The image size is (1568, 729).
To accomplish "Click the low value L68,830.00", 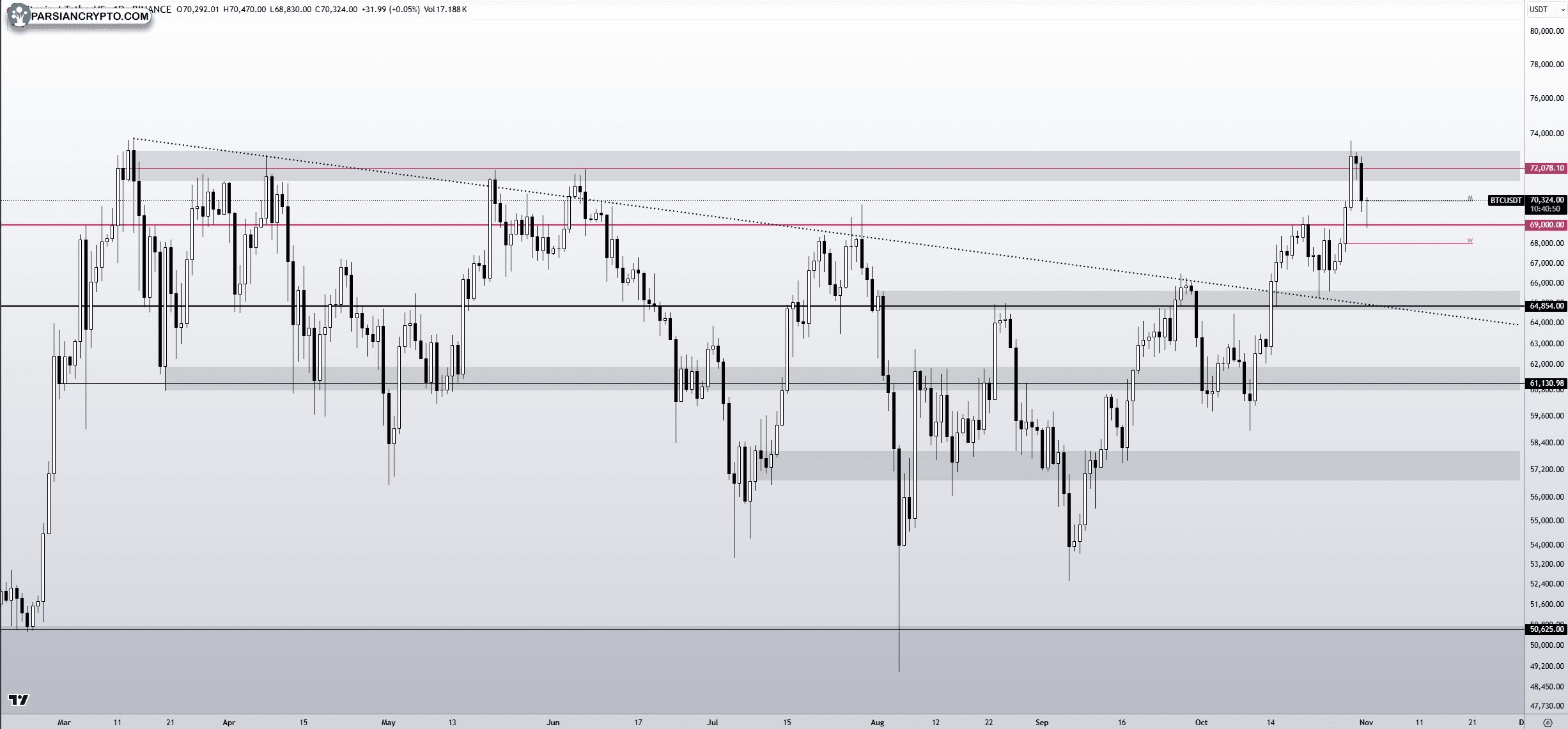I will 291,10.
